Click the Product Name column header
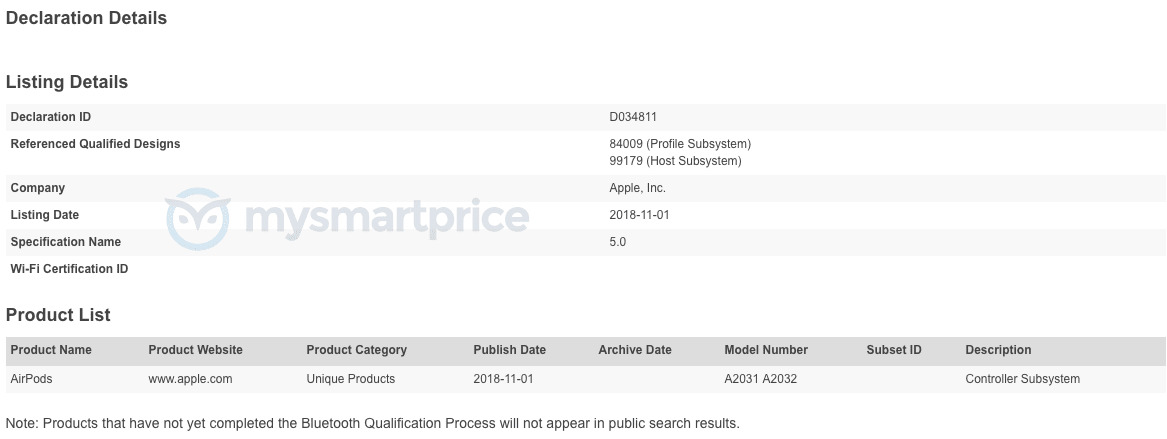The image size is (1167, 439). (51, 350)
